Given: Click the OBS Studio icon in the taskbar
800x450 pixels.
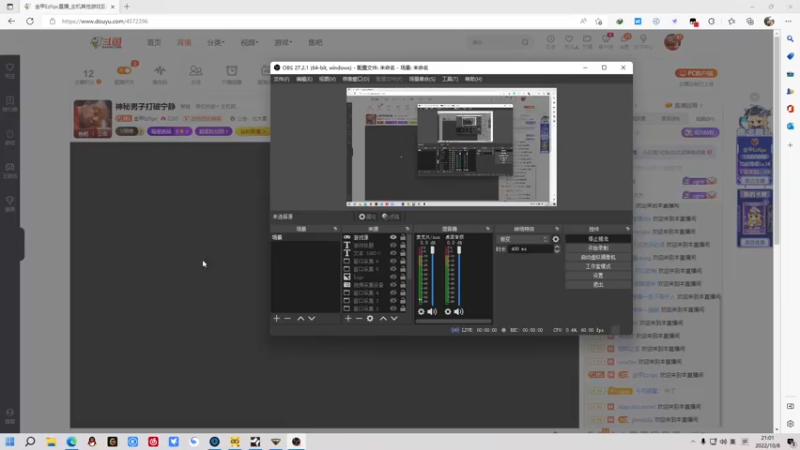Looking at the screenshot, I should (296, 442).
